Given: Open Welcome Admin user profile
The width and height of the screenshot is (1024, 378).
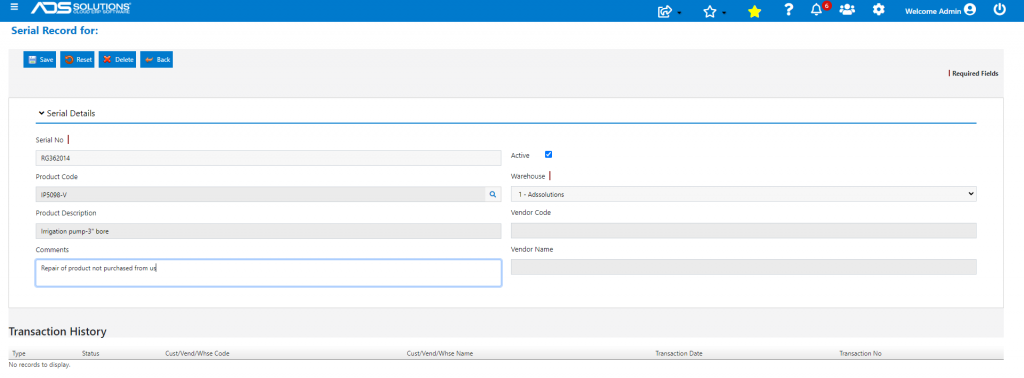Looking at the screenshot, I should click(940, 10).
